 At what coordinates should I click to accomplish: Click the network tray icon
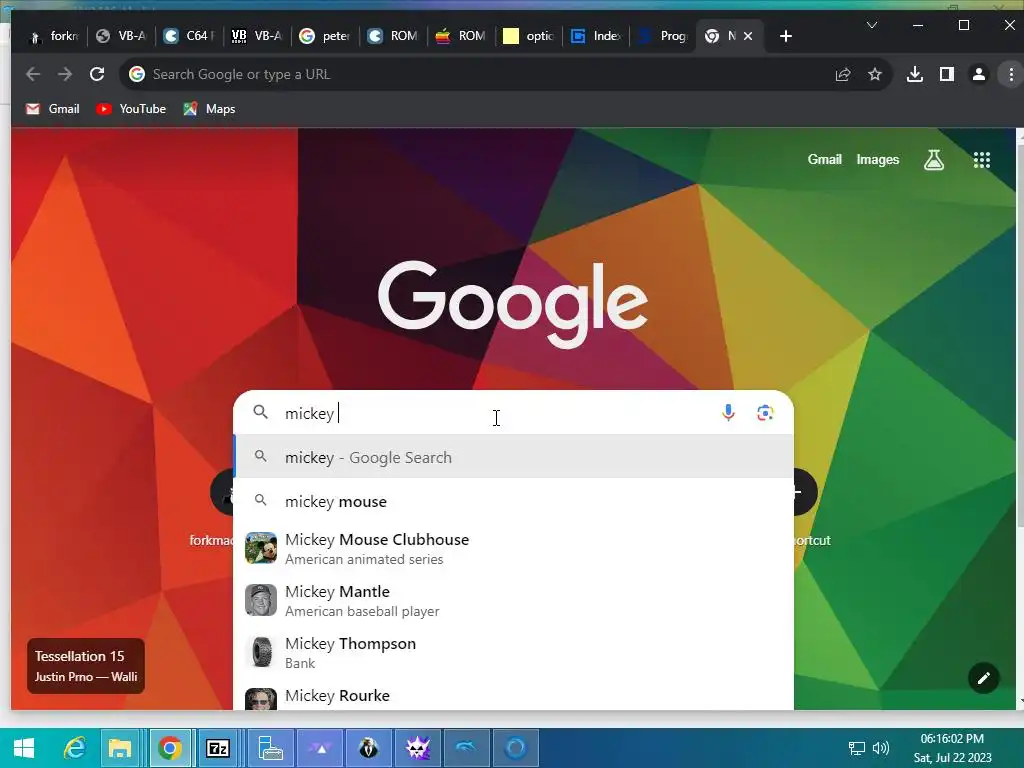(856, 748)
